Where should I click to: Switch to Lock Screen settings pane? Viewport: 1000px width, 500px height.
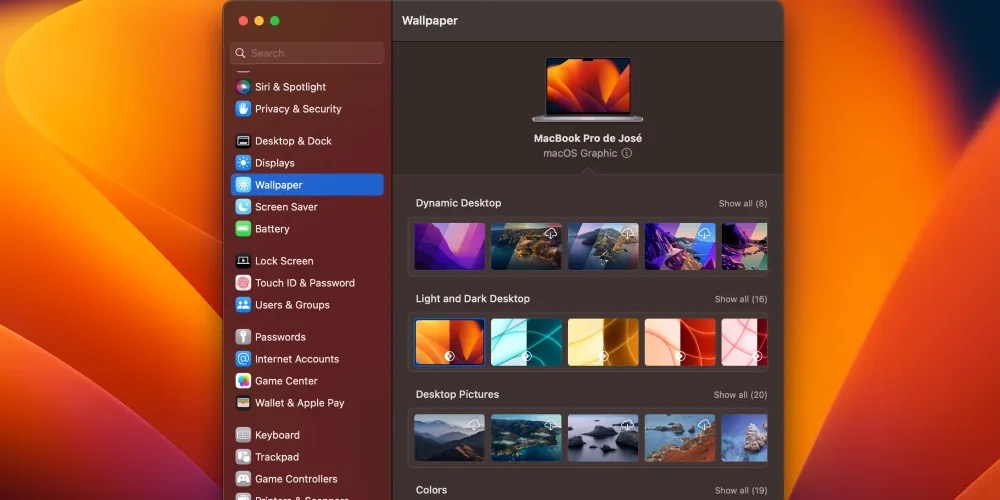click(284, 261)
